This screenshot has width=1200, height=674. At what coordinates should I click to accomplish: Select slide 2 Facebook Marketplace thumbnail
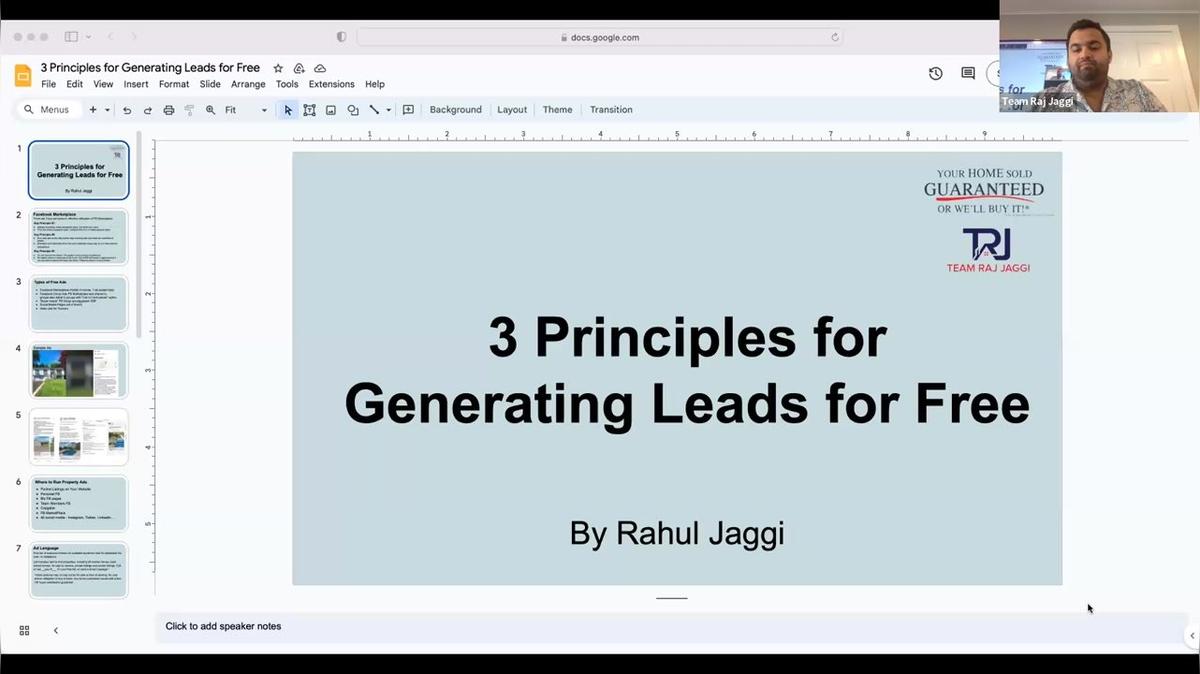click(79, 237)
